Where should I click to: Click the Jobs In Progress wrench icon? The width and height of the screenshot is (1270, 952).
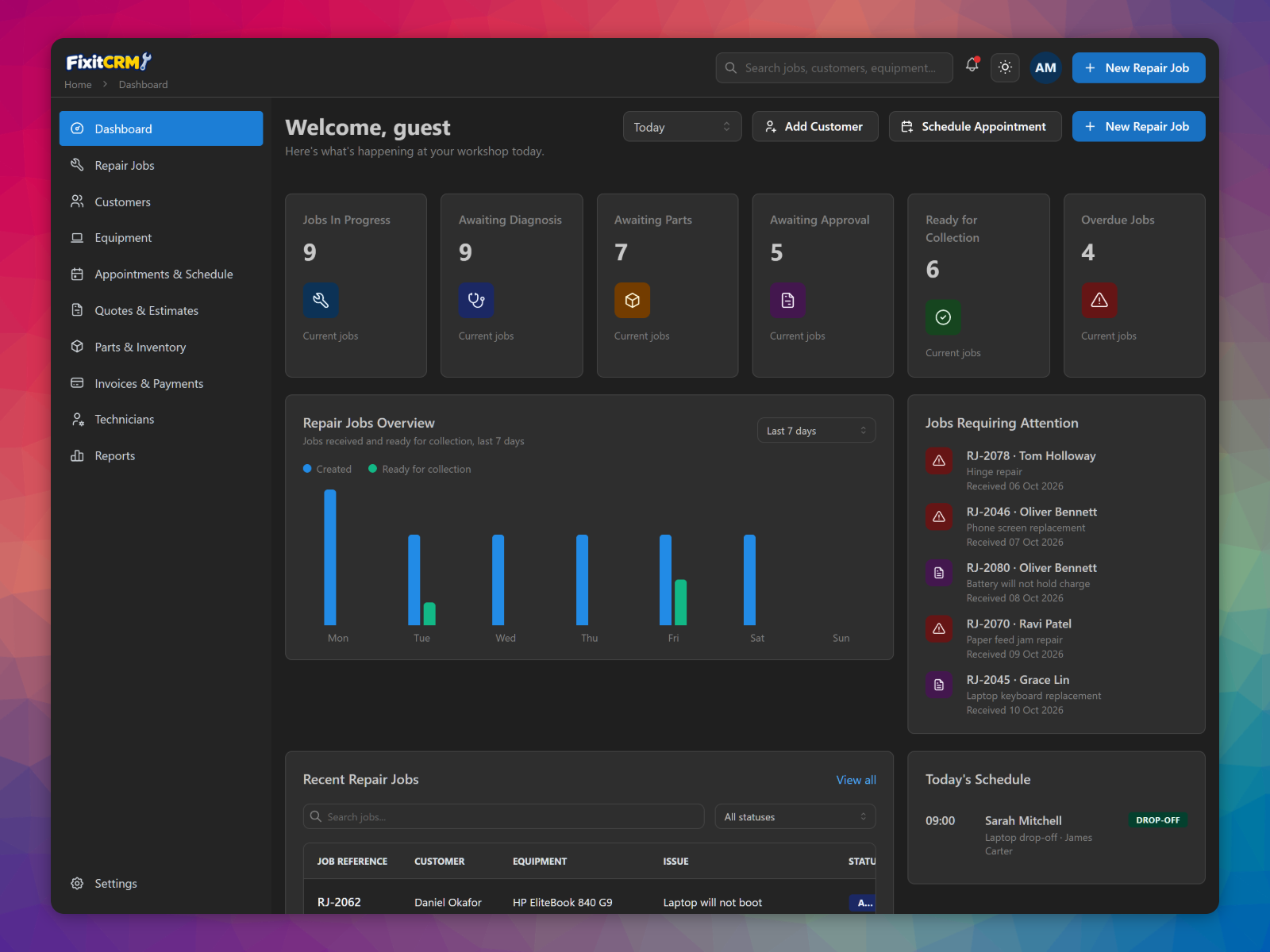(x=321, y=300)
